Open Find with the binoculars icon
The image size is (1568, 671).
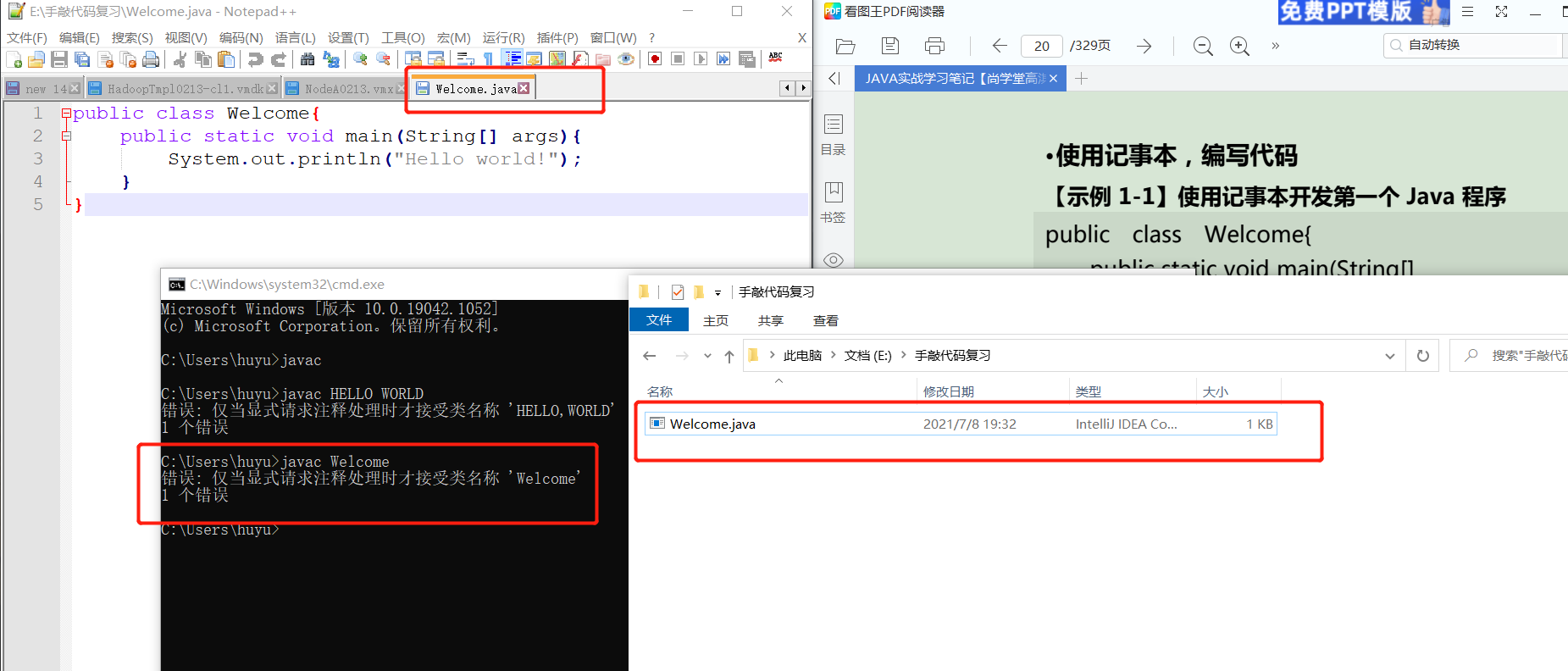click(308, 58)
